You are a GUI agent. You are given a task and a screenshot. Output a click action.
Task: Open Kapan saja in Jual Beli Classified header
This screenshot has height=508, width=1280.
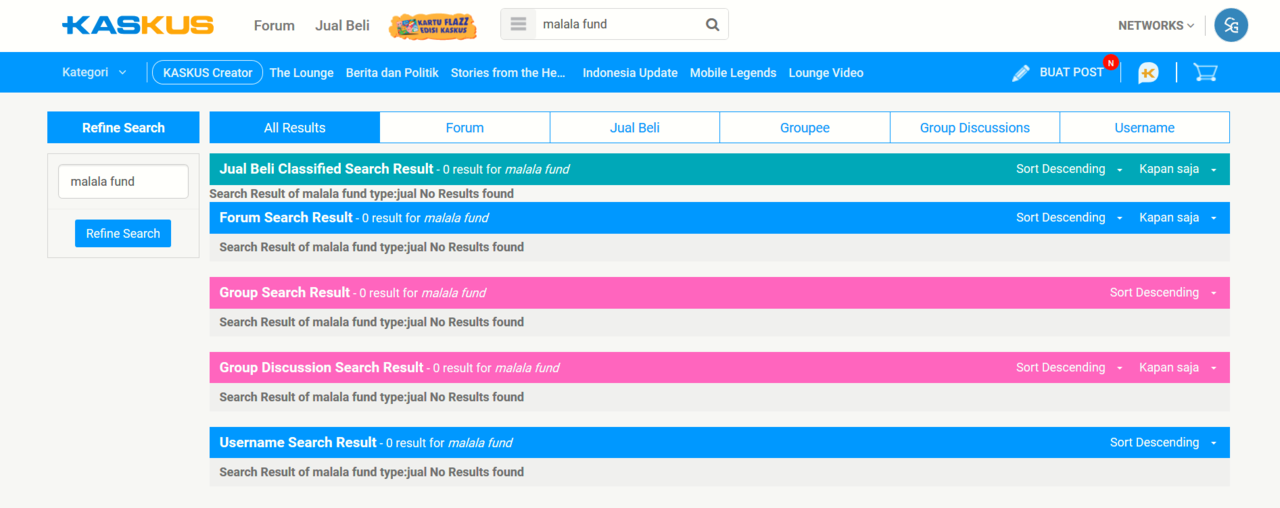[x=1177, y=169]
